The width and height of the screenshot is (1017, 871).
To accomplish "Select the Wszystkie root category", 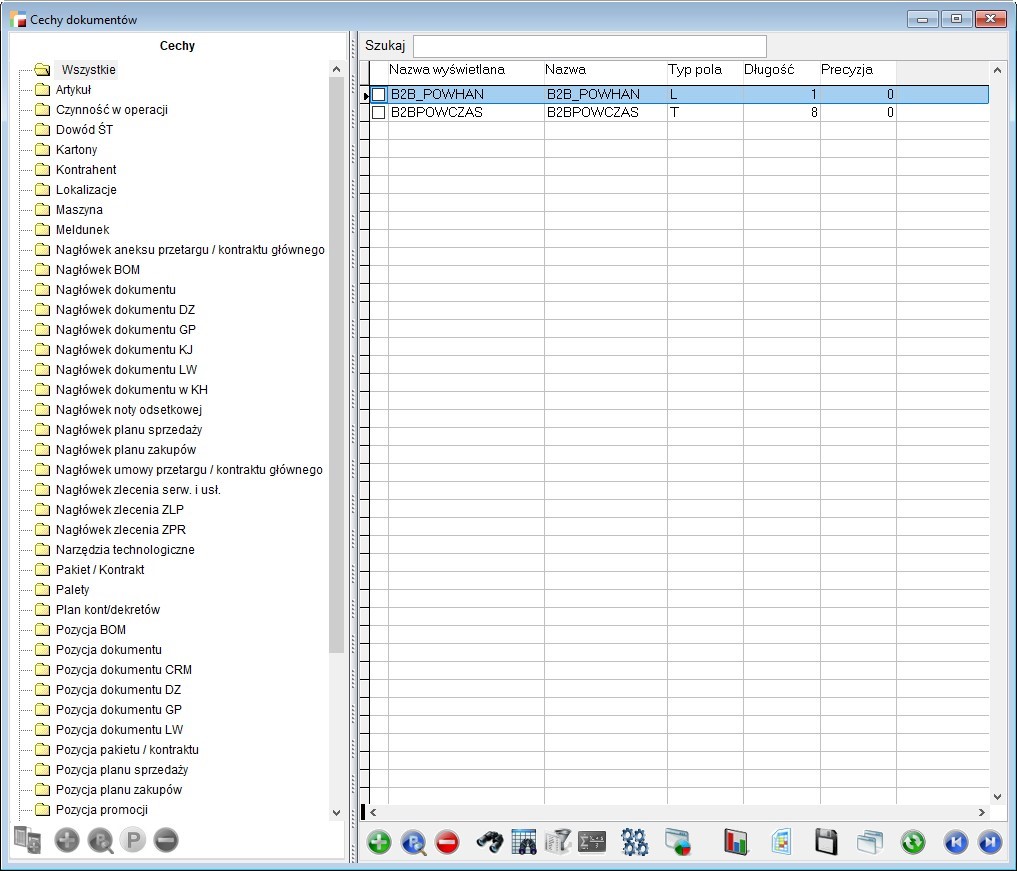I will click(x=88, y=70).
